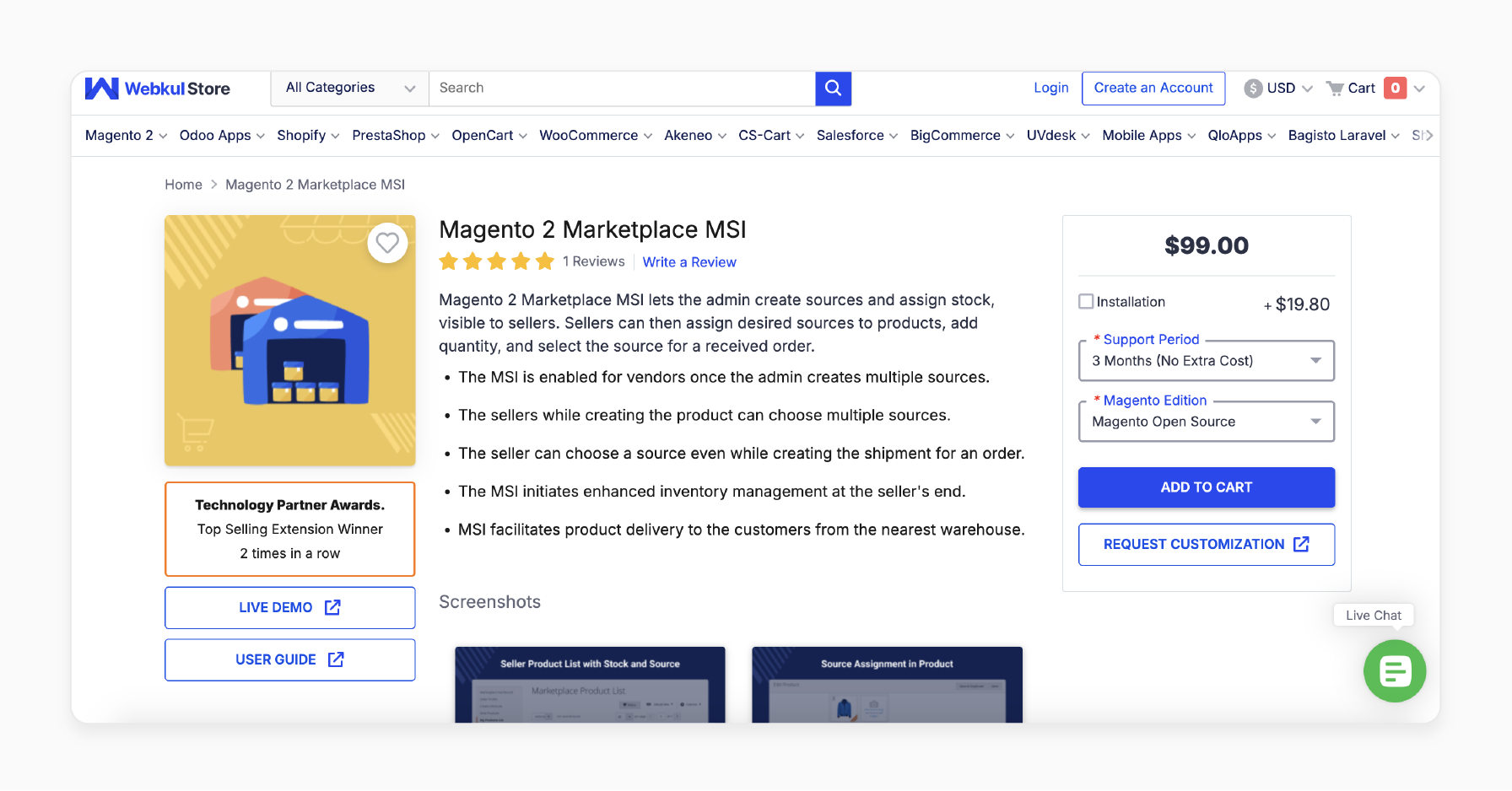1512x791 pixels.
Task: Expand the Bagisto Laravel menu
Action: (1344, 136)
